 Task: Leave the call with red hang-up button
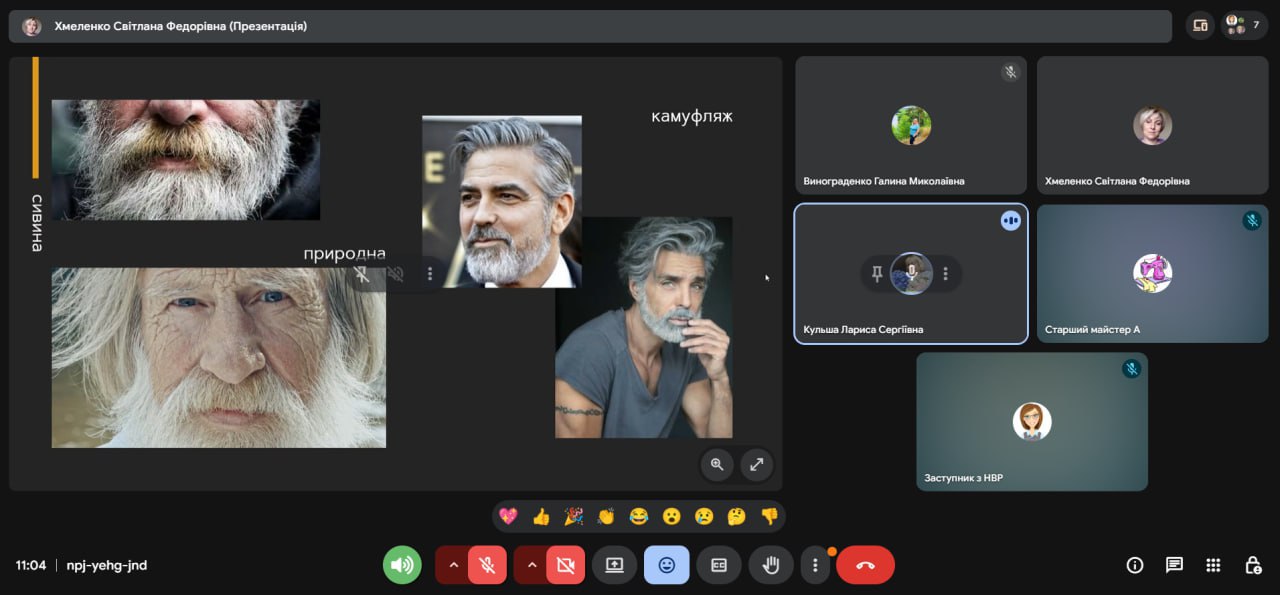[865, 565]
